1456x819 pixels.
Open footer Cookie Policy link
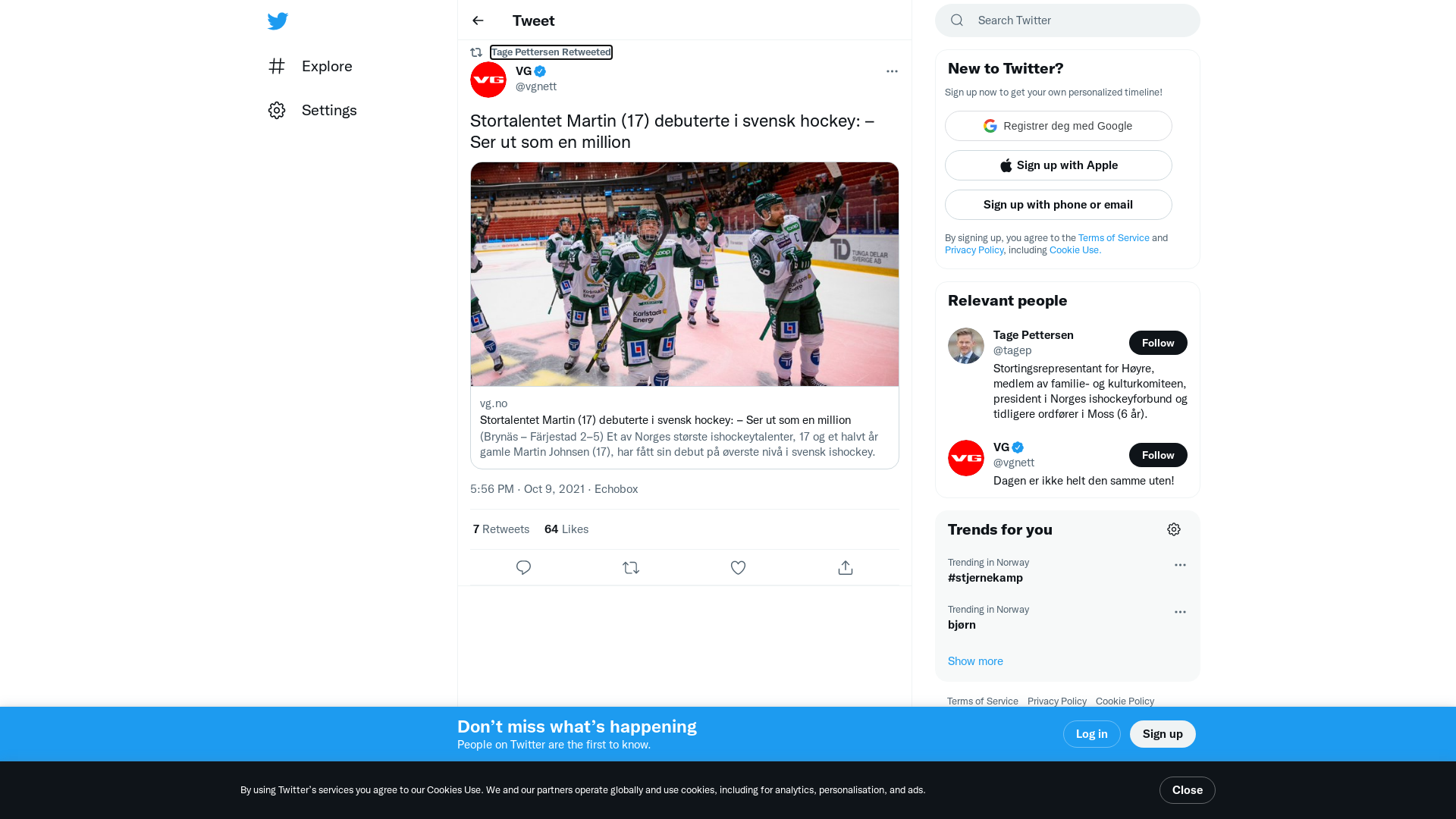point(1125,701)
